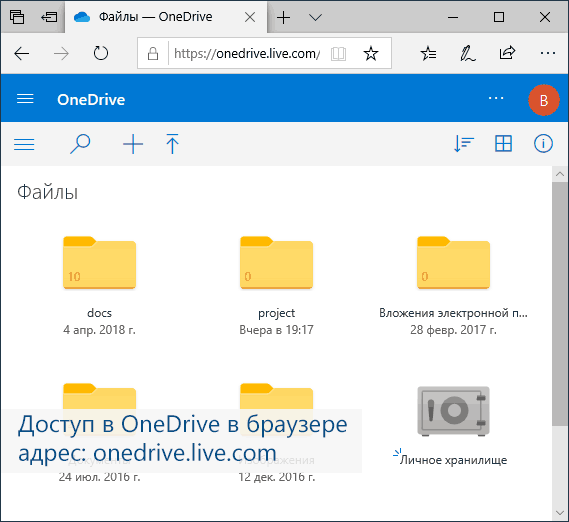Click the Вчера в 19:17 timestamp
Image resolution: width=569 pixels, height=522 pixels.
pyautogui.click(x=277, y=330)
